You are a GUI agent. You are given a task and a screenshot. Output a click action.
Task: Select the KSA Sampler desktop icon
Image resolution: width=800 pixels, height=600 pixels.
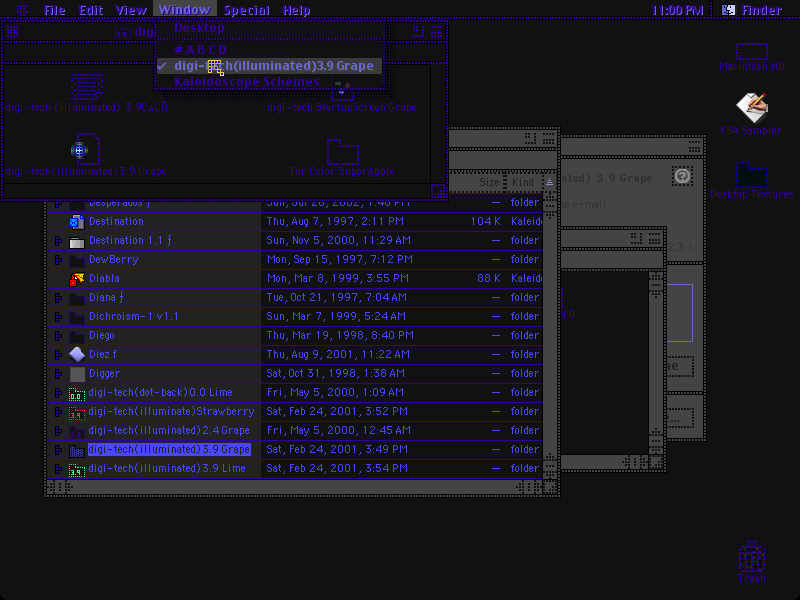[x=752, y=107]
